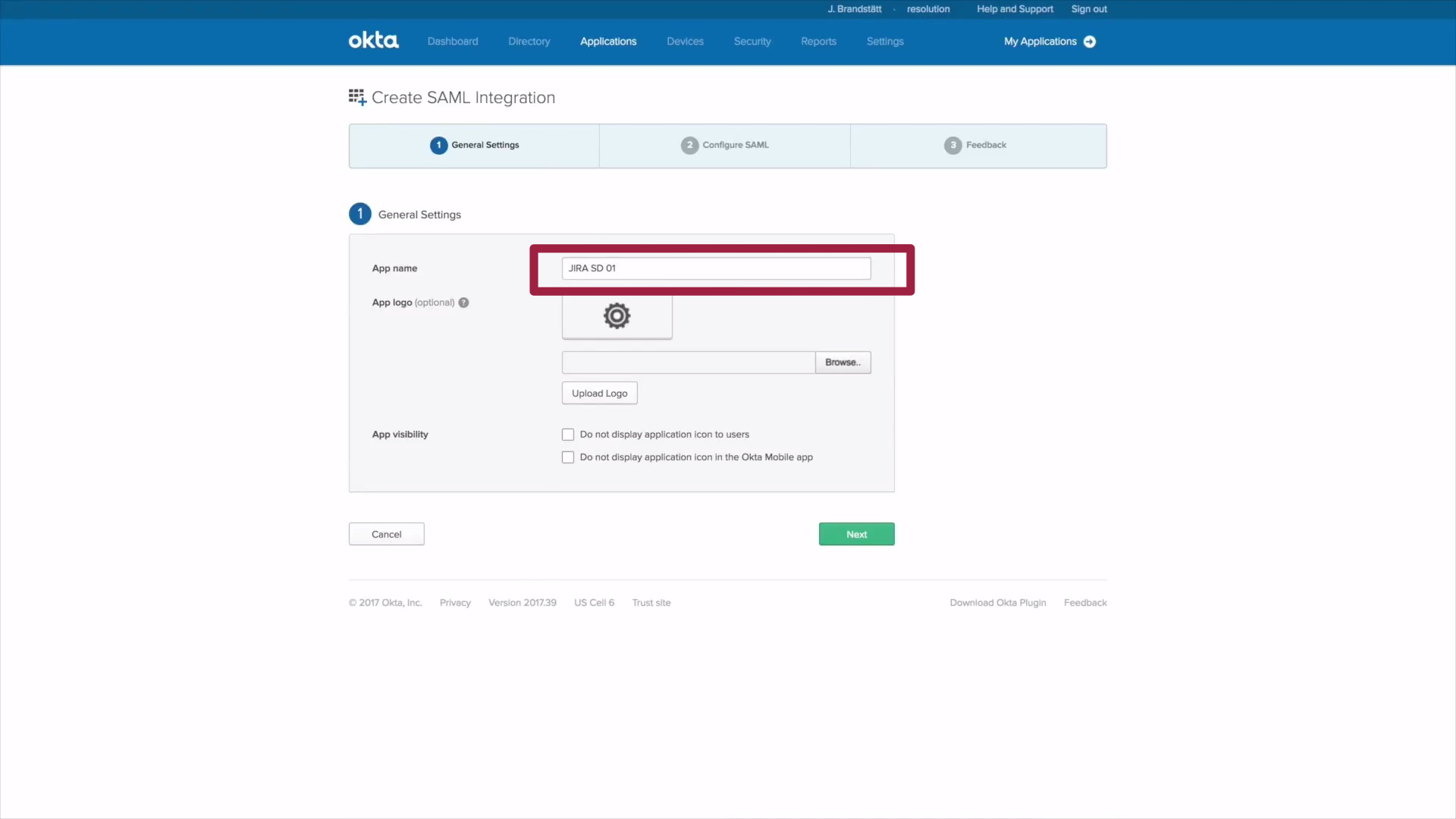Click the footer Feedback link
This screenshot has height=819, width=1456.
pyautogui.click(x=1085, y=603)
